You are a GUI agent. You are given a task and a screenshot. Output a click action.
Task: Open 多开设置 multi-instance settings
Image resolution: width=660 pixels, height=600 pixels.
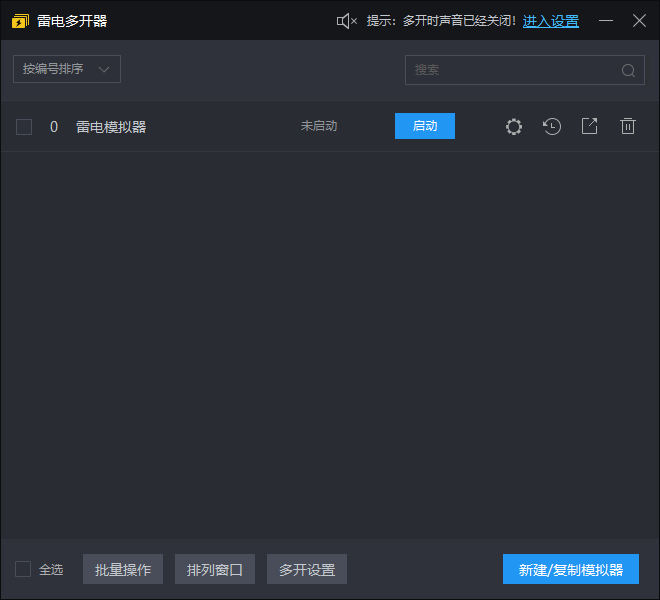pyautogui.click(x=307, y=569)
